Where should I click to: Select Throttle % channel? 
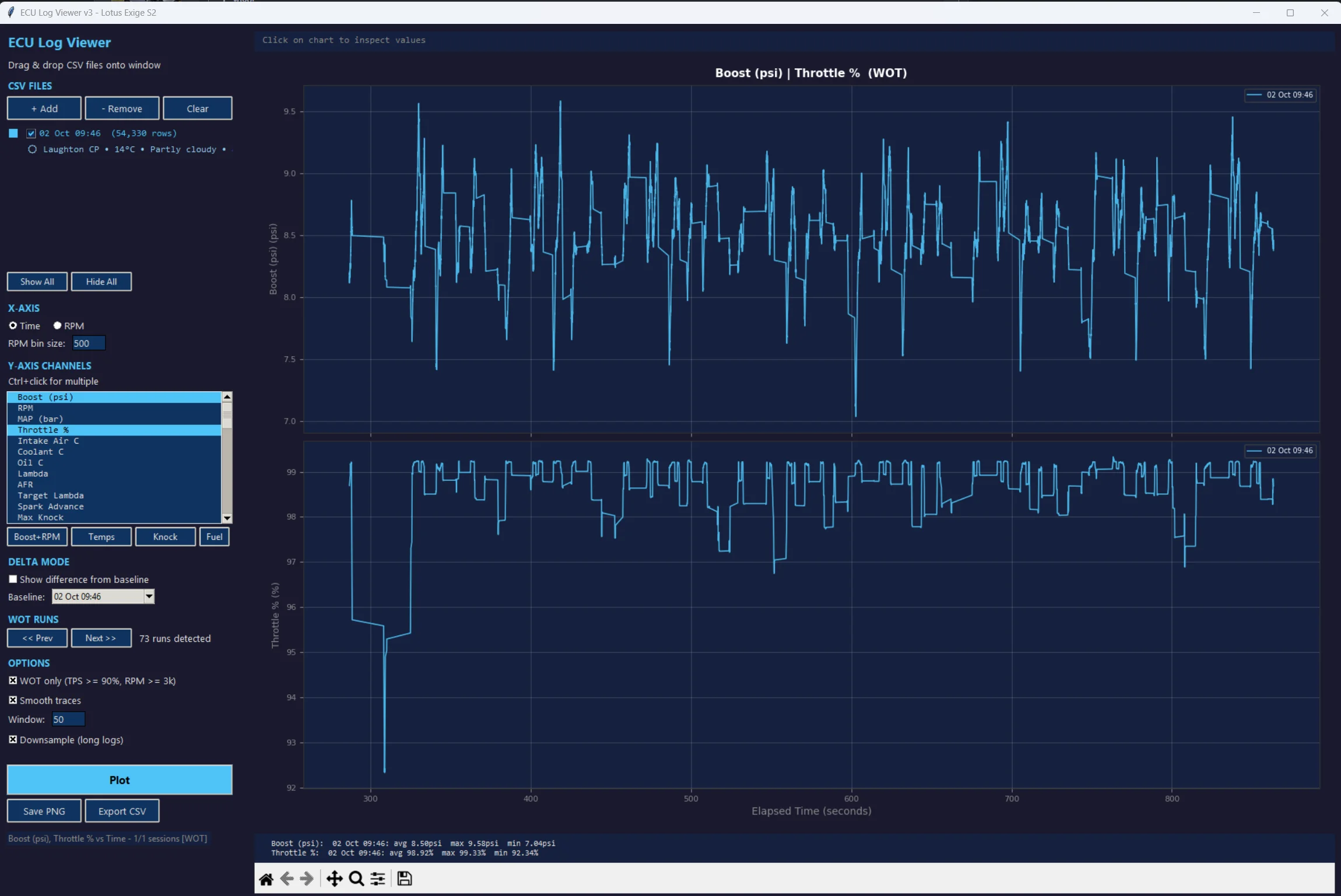114,430
